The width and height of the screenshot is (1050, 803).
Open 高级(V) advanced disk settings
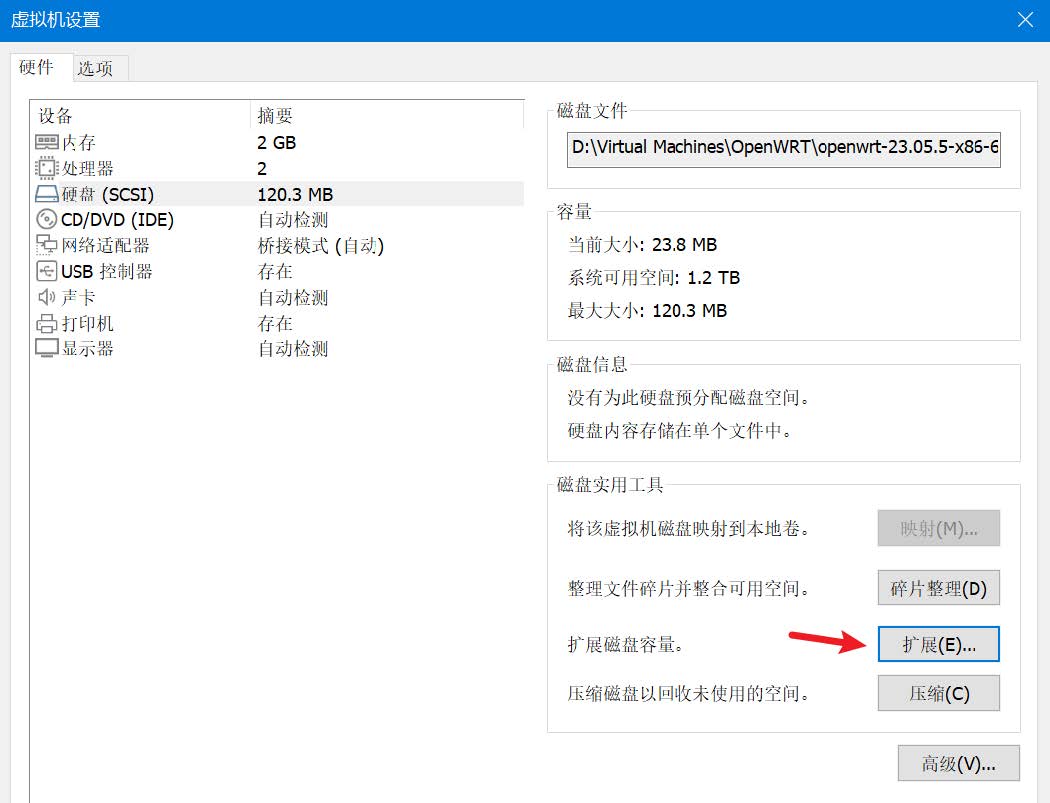[958, 763]
